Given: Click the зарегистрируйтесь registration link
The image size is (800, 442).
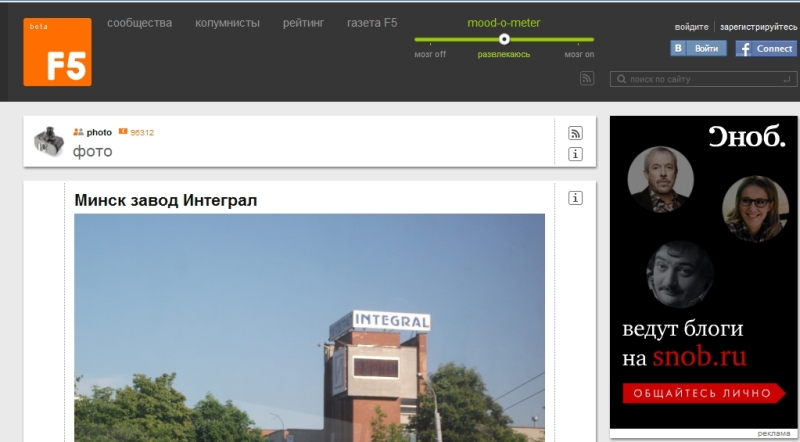Looking at the screenshot, I should click(x=758, y=27).
